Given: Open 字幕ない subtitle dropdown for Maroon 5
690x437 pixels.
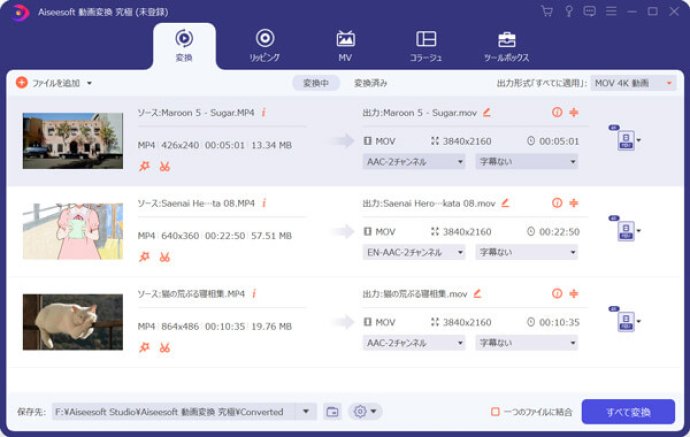Looking at the screenshot, I should [x=526, y=162].
